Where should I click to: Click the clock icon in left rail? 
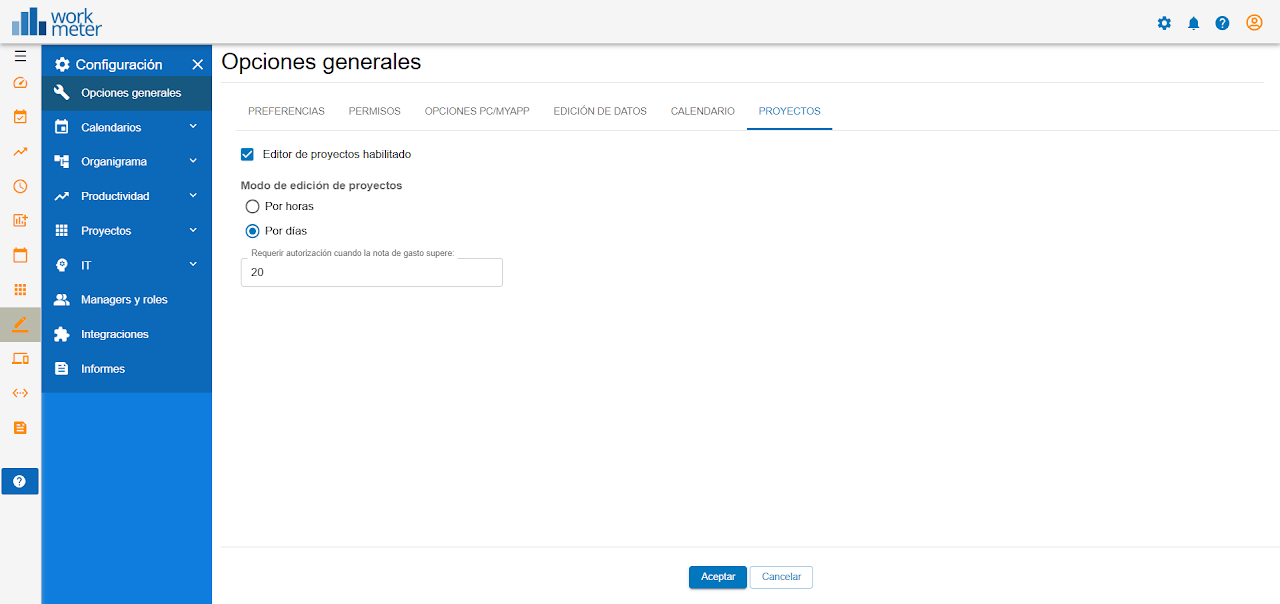[x=20, y=186]
